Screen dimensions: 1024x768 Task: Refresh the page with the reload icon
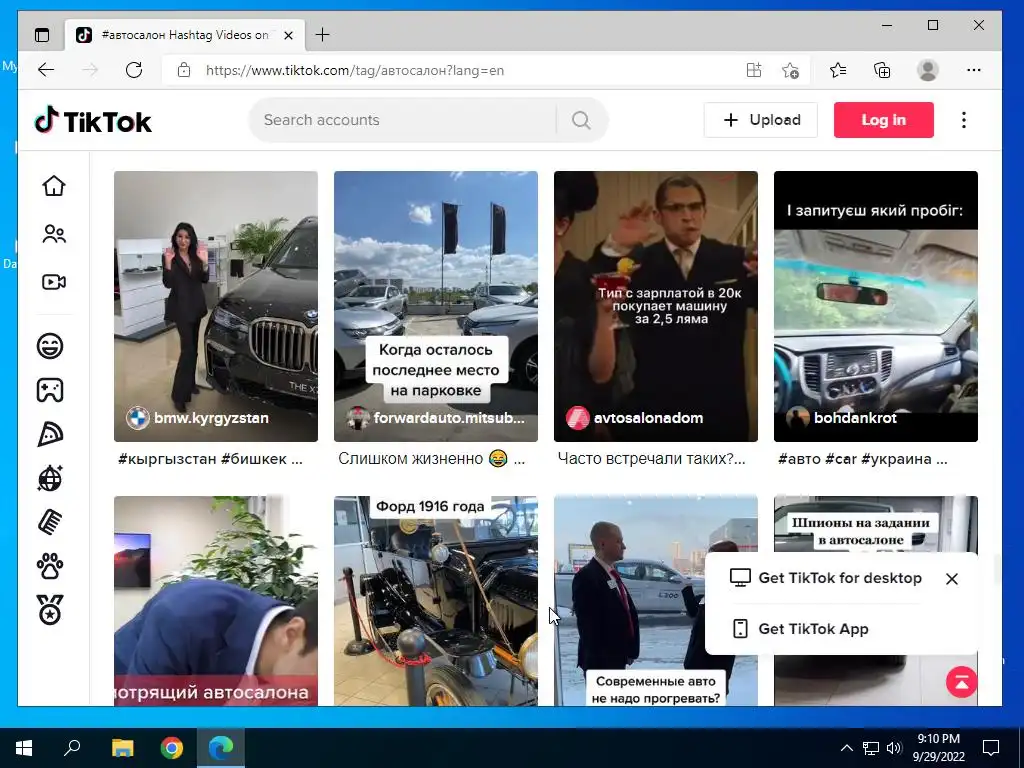[x=134, y=70]
